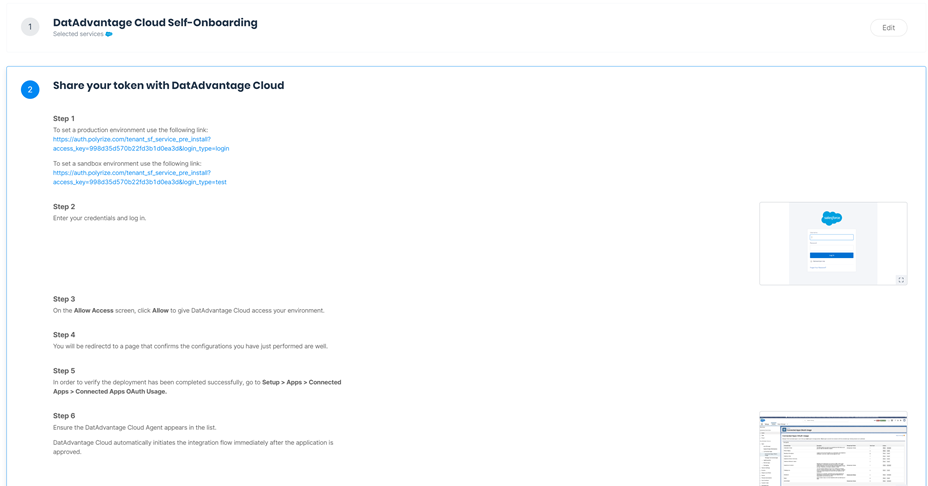Select the grey step 1 number circle
The image size is (928, 486).
click(30, 27)
